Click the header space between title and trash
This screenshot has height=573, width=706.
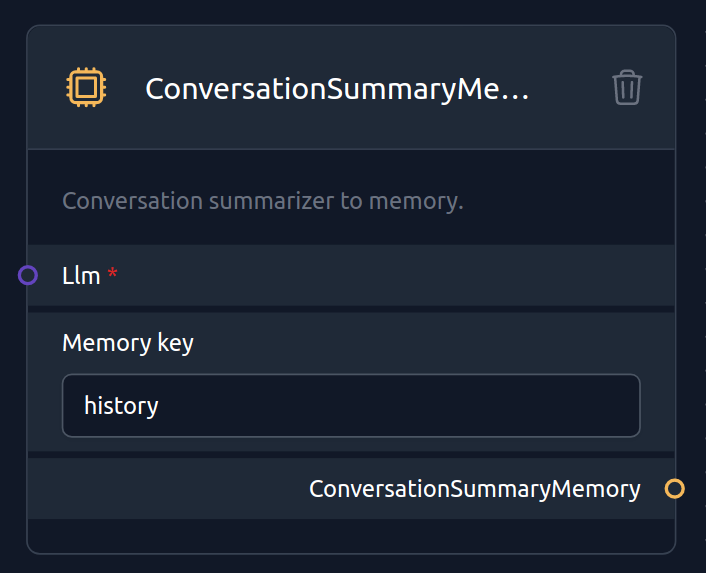click(570, 88)
